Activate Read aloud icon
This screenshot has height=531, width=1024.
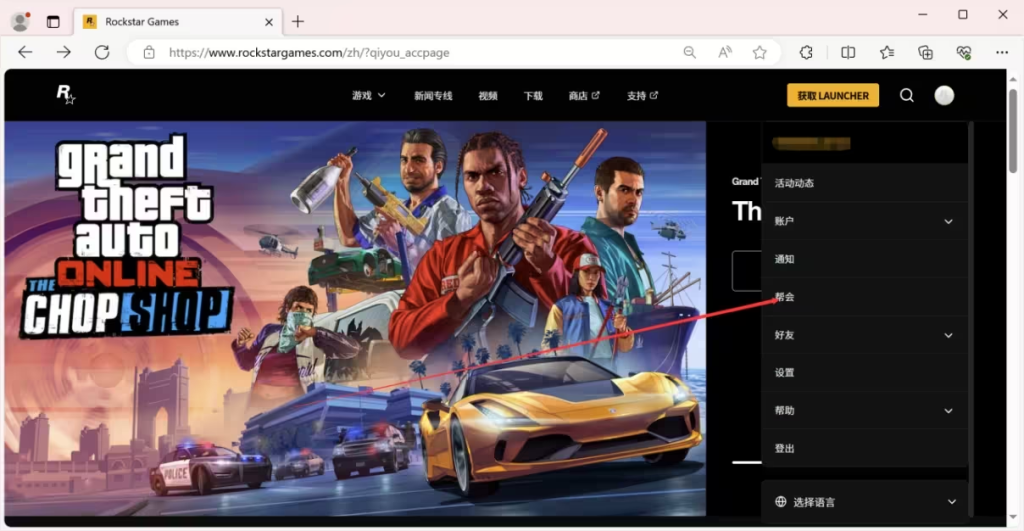pos(724,52)
